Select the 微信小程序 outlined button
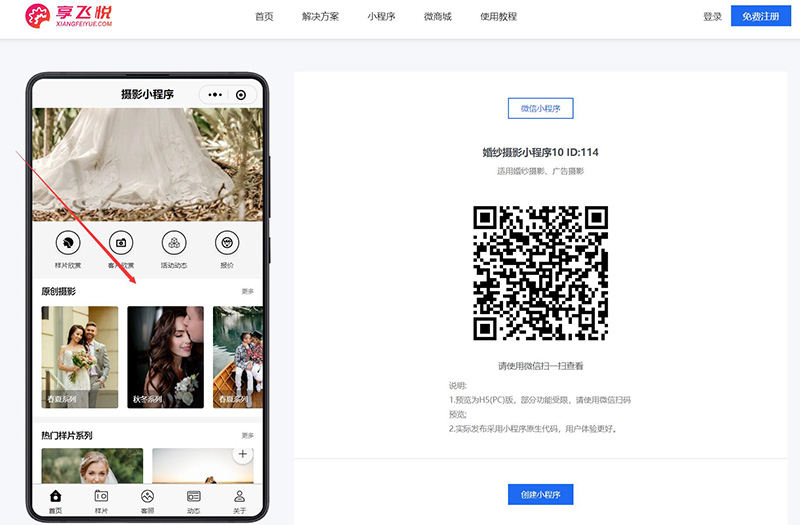This screenshot has width=800, height=525. 540,109
